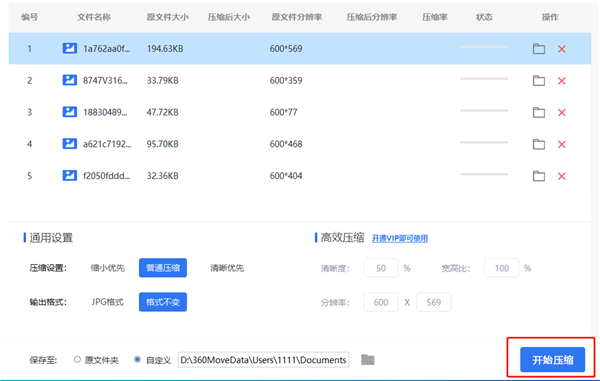
Task: Delete file 8747V316 with red X
Action: click(561, 81)
